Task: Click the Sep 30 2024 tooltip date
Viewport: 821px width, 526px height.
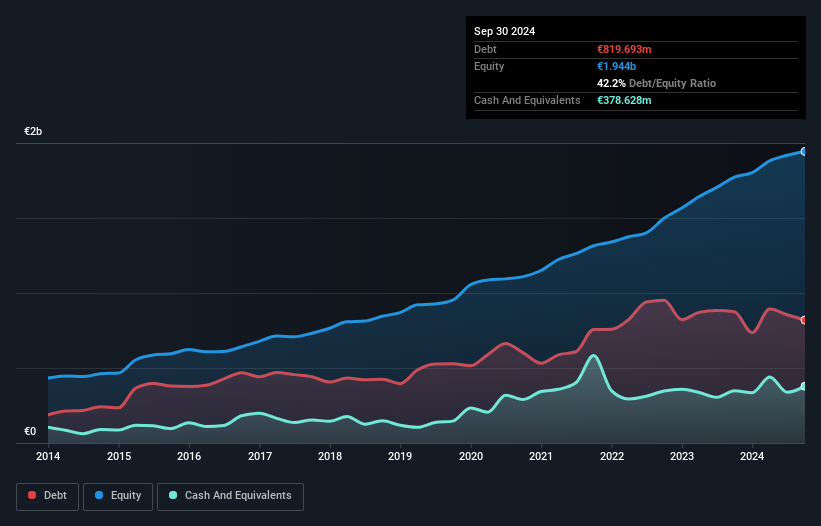Action: 504,31
